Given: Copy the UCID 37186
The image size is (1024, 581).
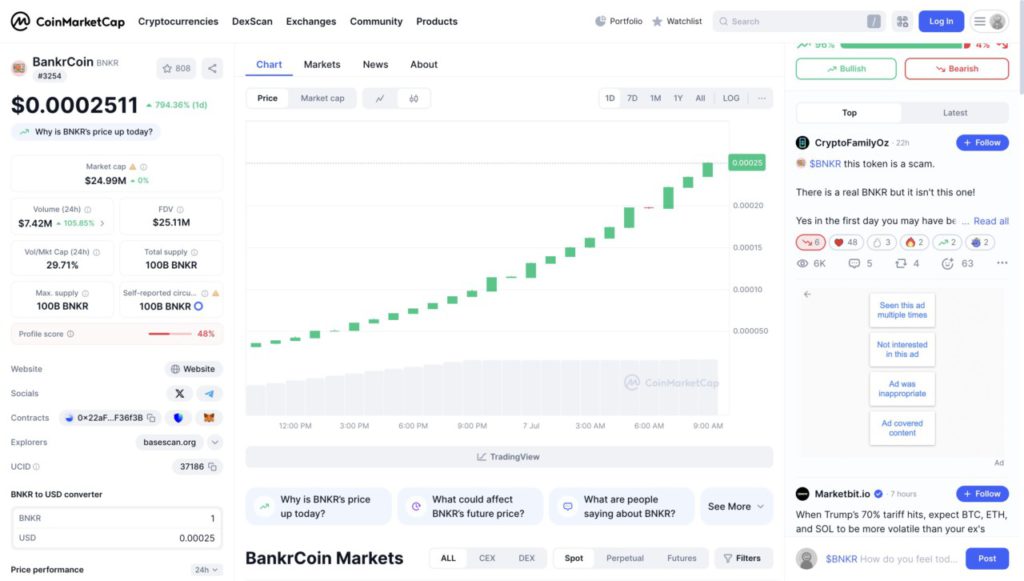Looking at the screenshot, I should click(x=212, y=467).
